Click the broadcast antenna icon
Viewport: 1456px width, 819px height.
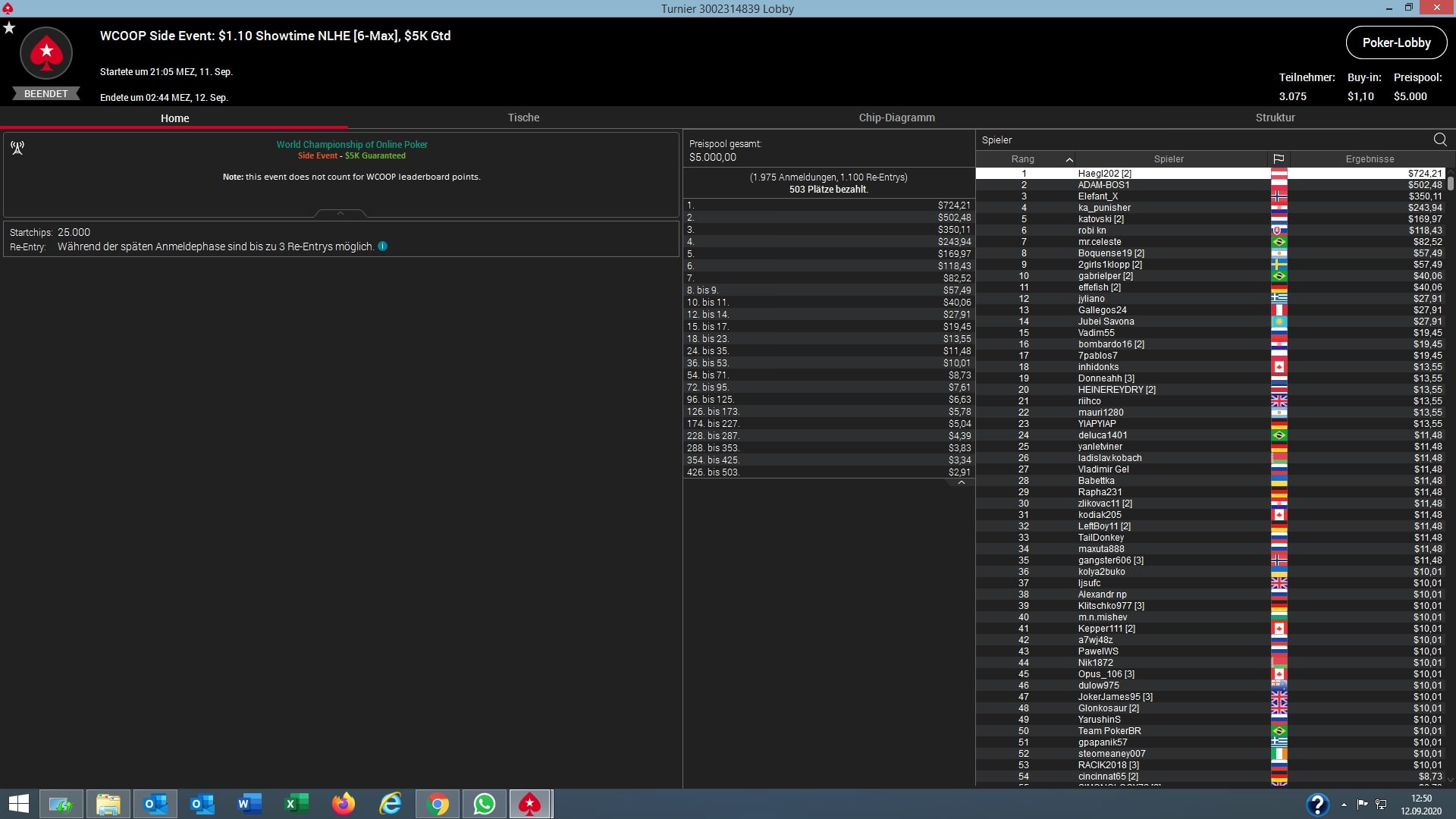17,147
